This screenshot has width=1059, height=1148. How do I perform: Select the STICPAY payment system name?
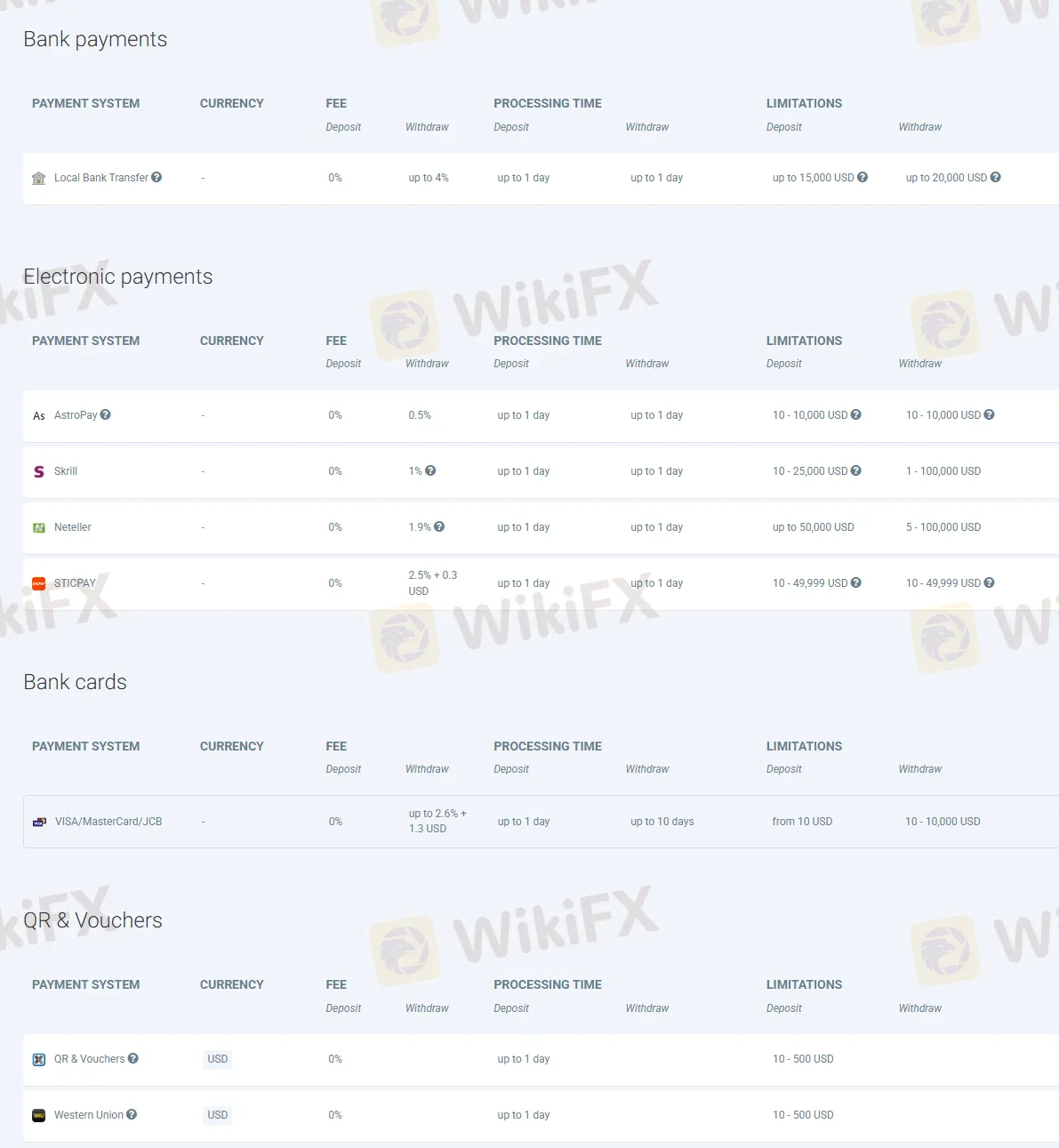point(75,583)
